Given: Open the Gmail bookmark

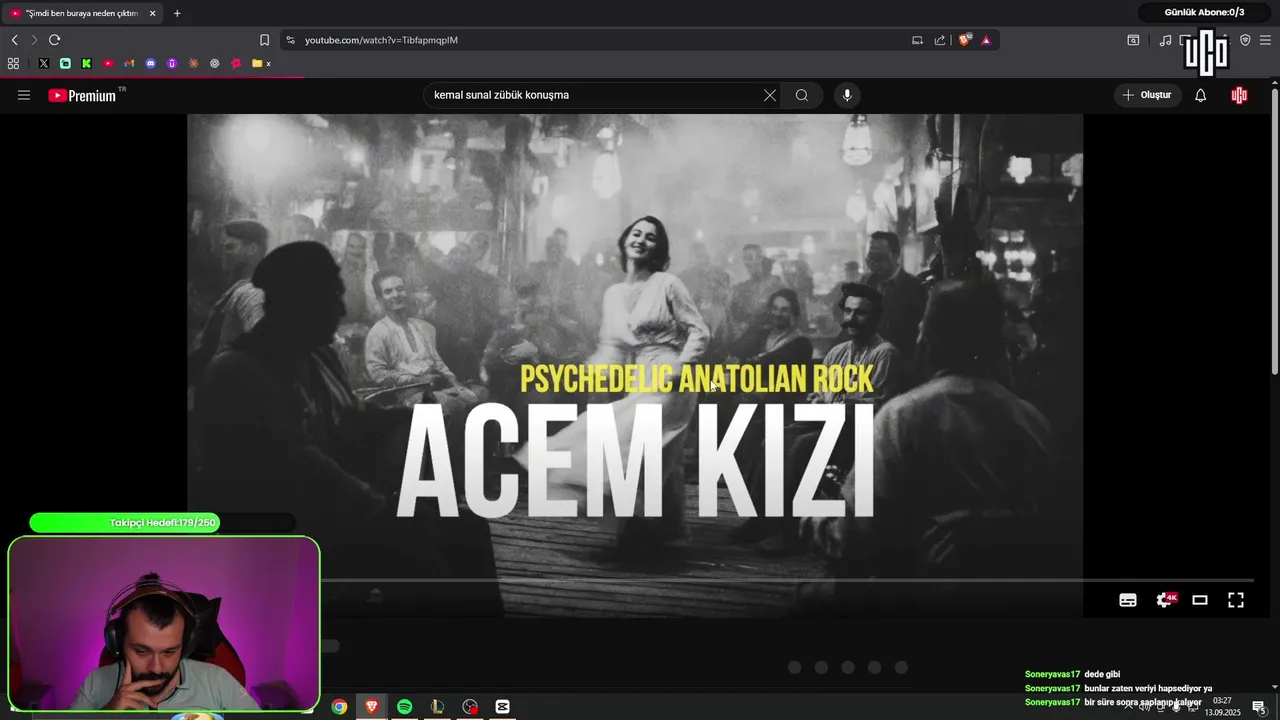Looking at the screenshot, I should tap(129, 63).
